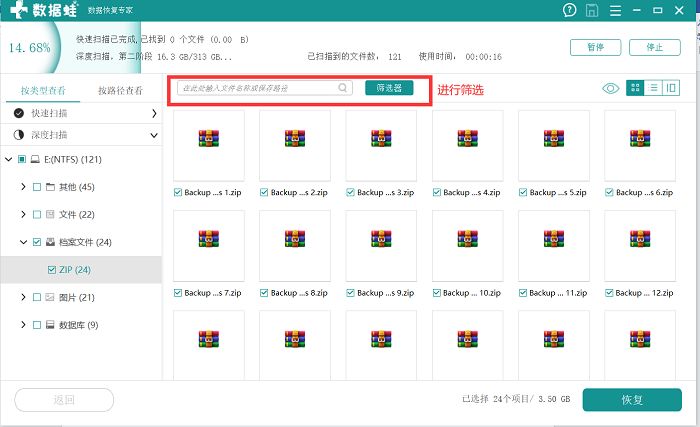Click the E:(NTFS) drive icon
Image resolution: width=700 pixels, height=427 pixels.
(x=35, y=159)
